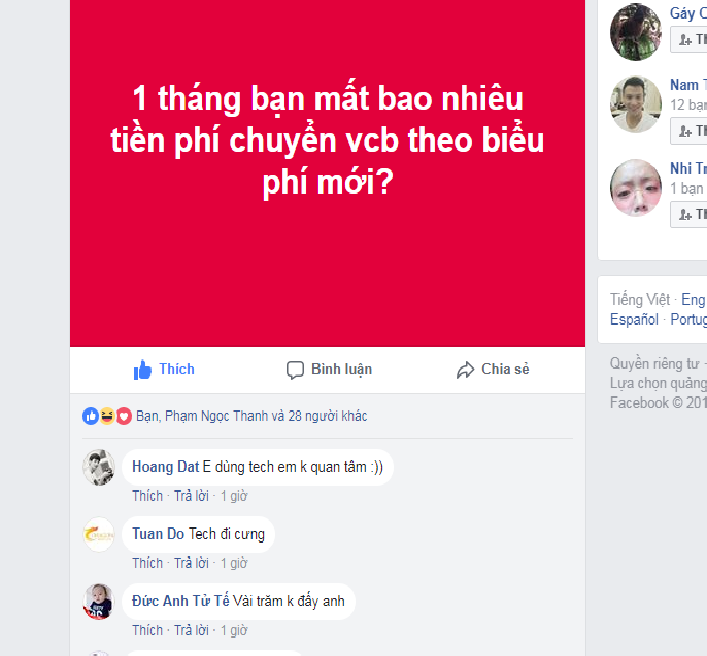Image resolution: width=707 pixels, height=656 pixels.
Task: Open Nam's suggested friend profile photo
Action: point(636,105)
